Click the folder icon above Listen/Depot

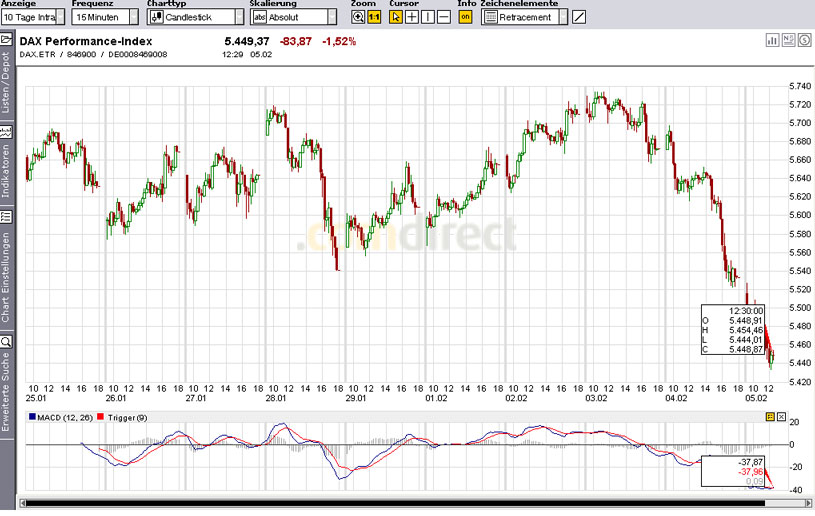point(6,39)
